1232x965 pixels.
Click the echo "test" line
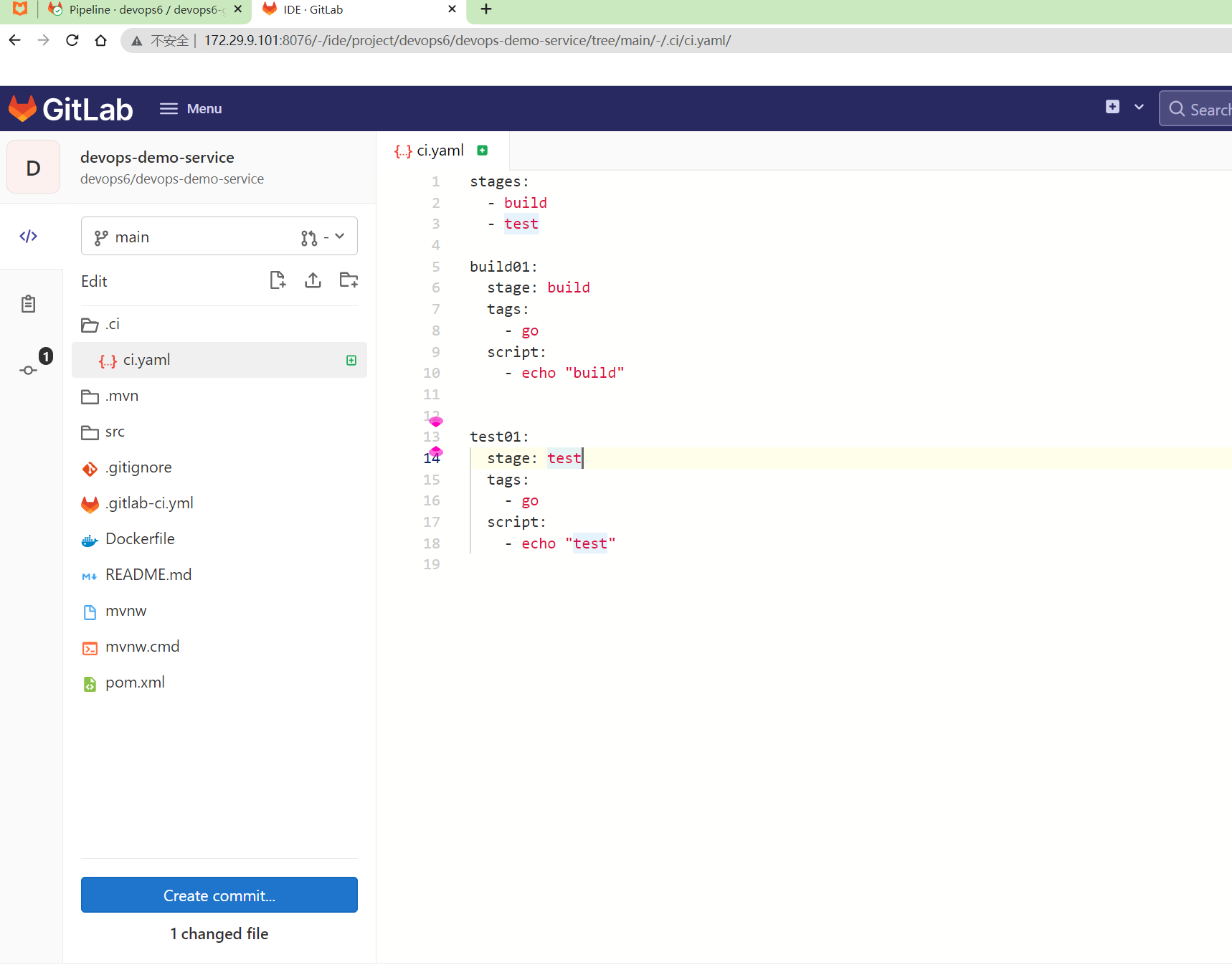[x=560, y=543]
